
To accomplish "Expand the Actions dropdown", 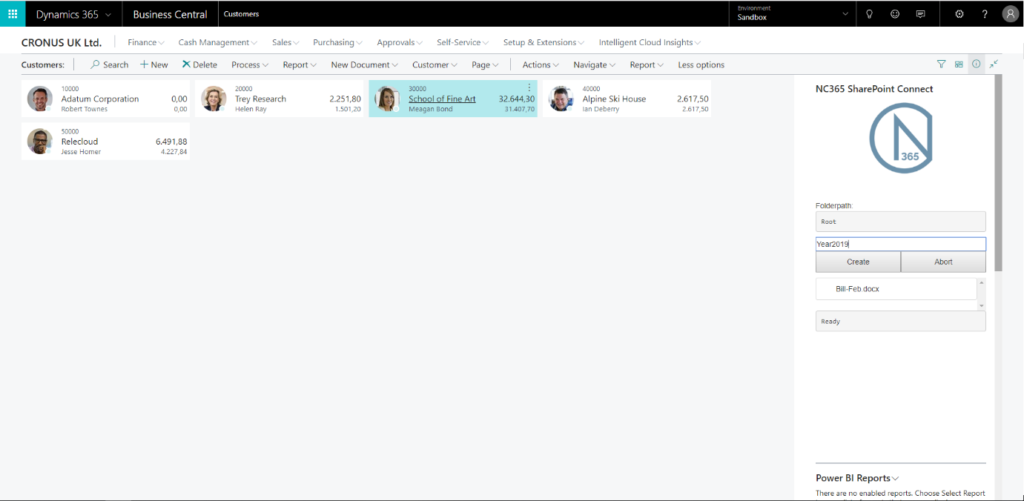I will 541,65.
